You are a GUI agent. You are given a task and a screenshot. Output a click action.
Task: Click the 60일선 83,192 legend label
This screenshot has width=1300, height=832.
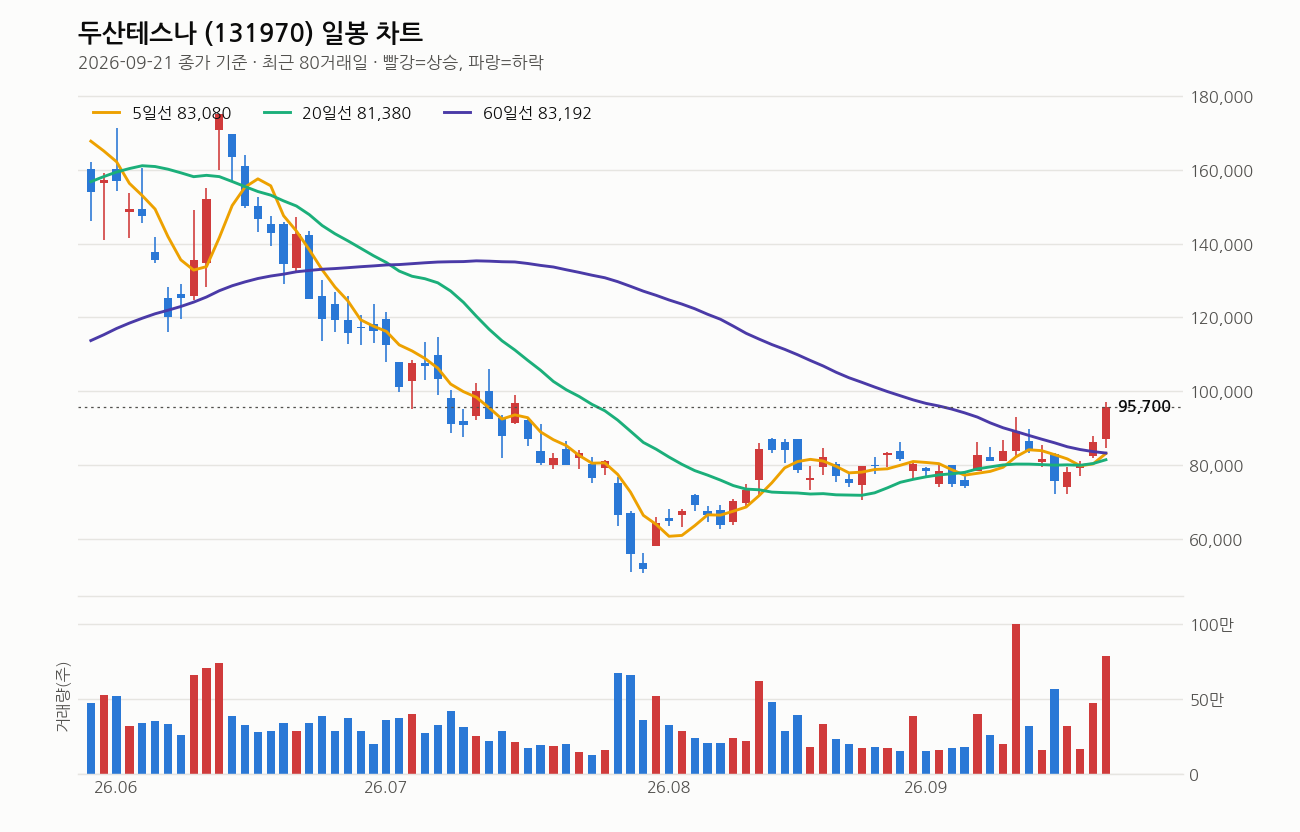point(537,113)
